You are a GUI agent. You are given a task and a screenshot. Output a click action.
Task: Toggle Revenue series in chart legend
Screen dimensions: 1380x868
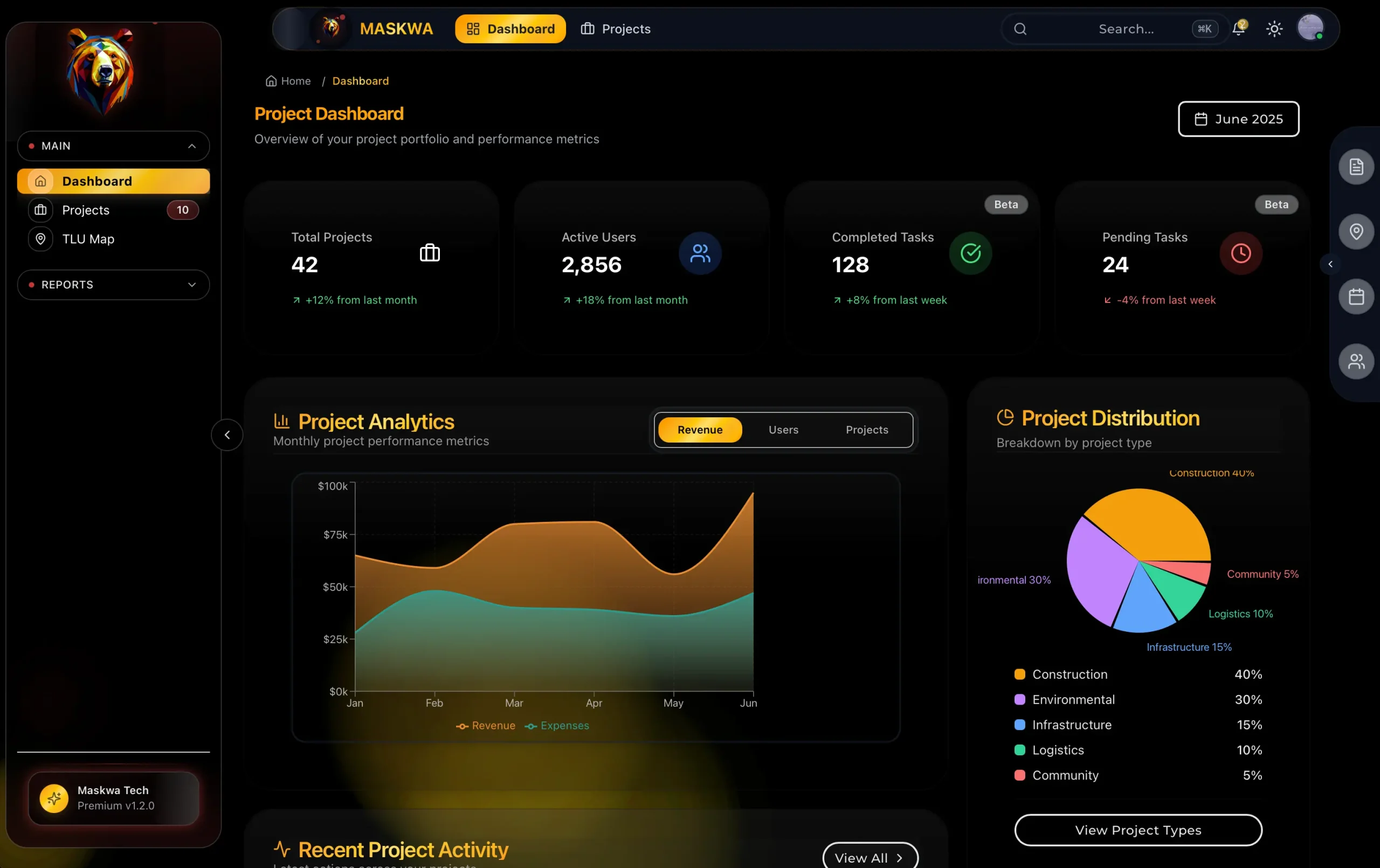pos(485,725)
